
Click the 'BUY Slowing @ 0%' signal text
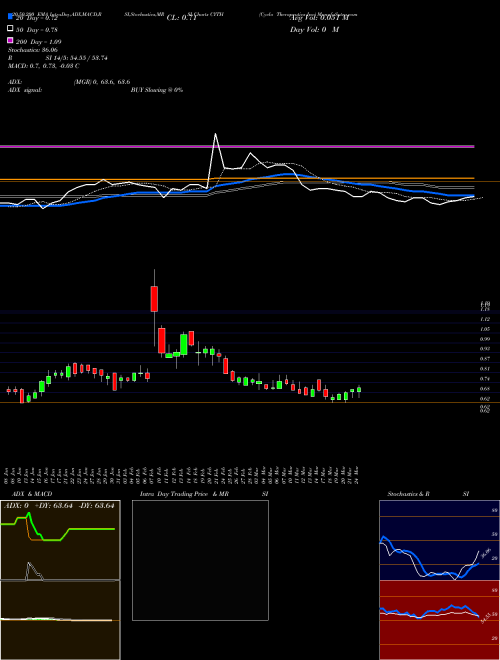point(157,90)
